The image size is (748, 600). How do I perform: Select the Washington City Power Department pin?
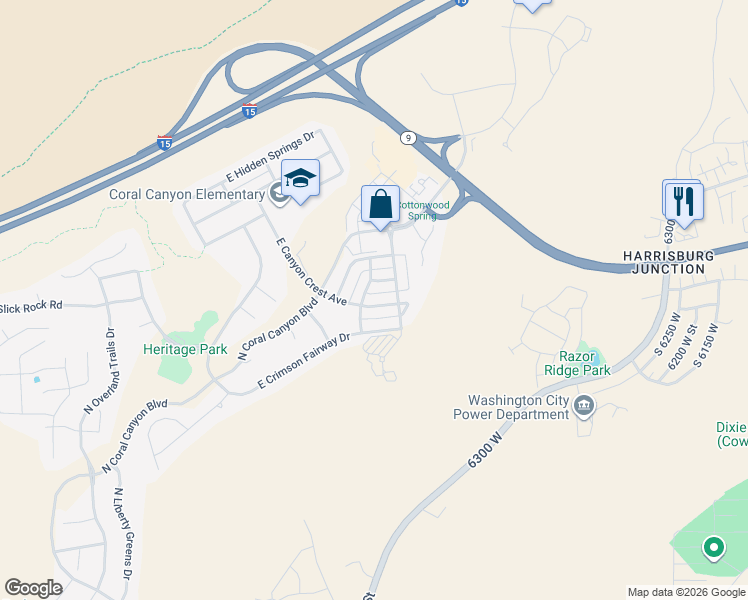tap(584, 406)
